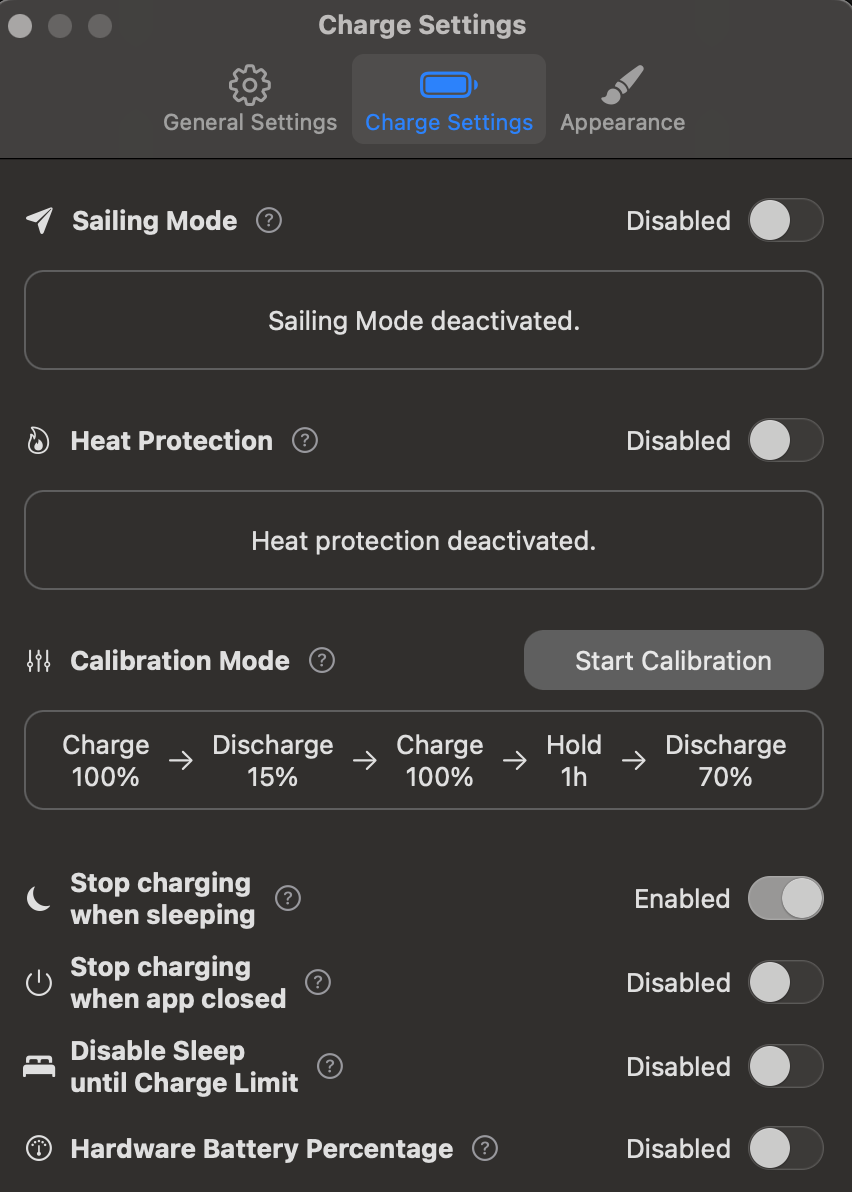Click help icon for Stop charging when app closed

click(x=318, y=982)
